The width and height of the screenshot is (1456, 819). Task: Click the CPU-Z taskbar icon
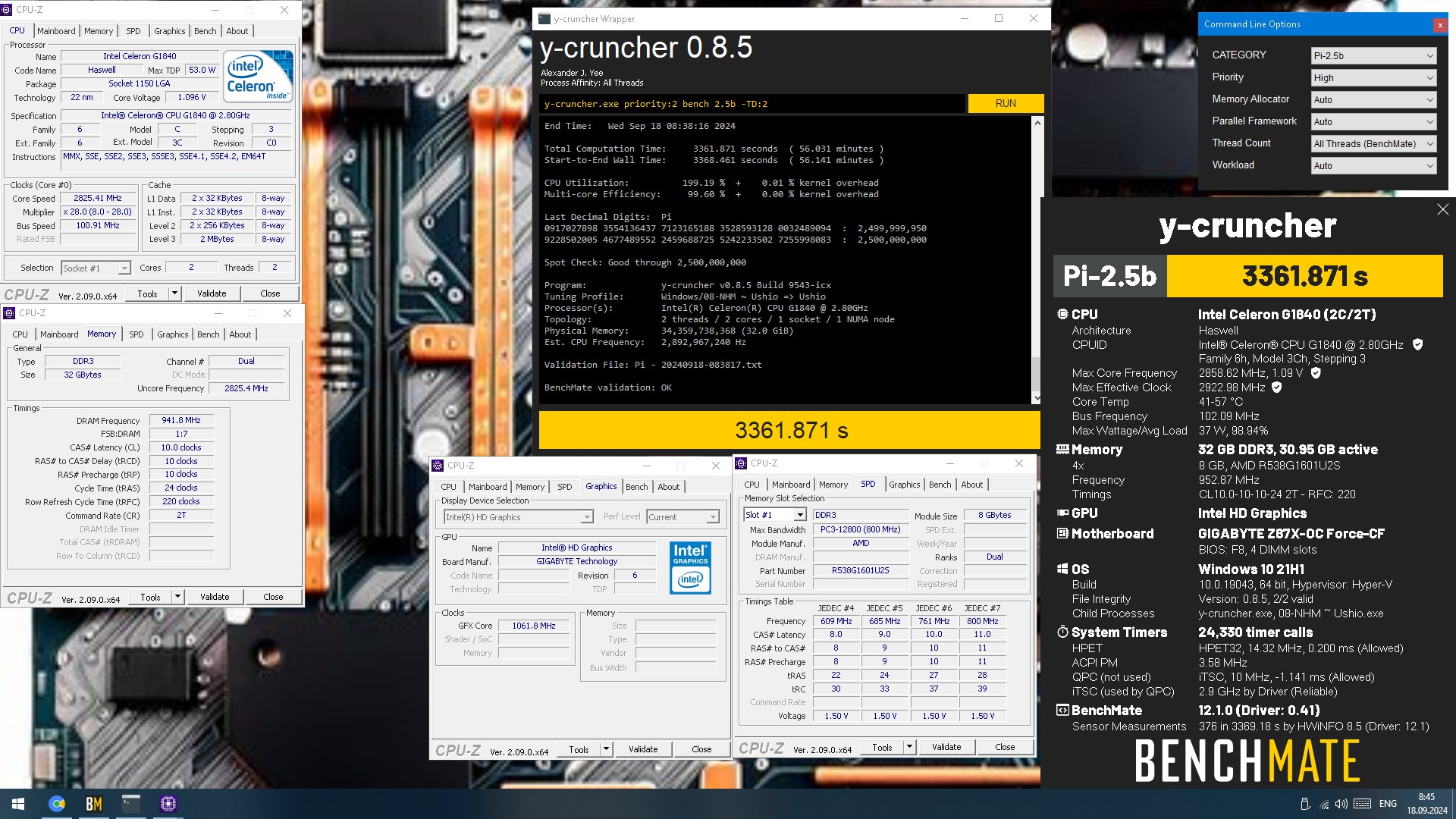[x=168, y=804]
